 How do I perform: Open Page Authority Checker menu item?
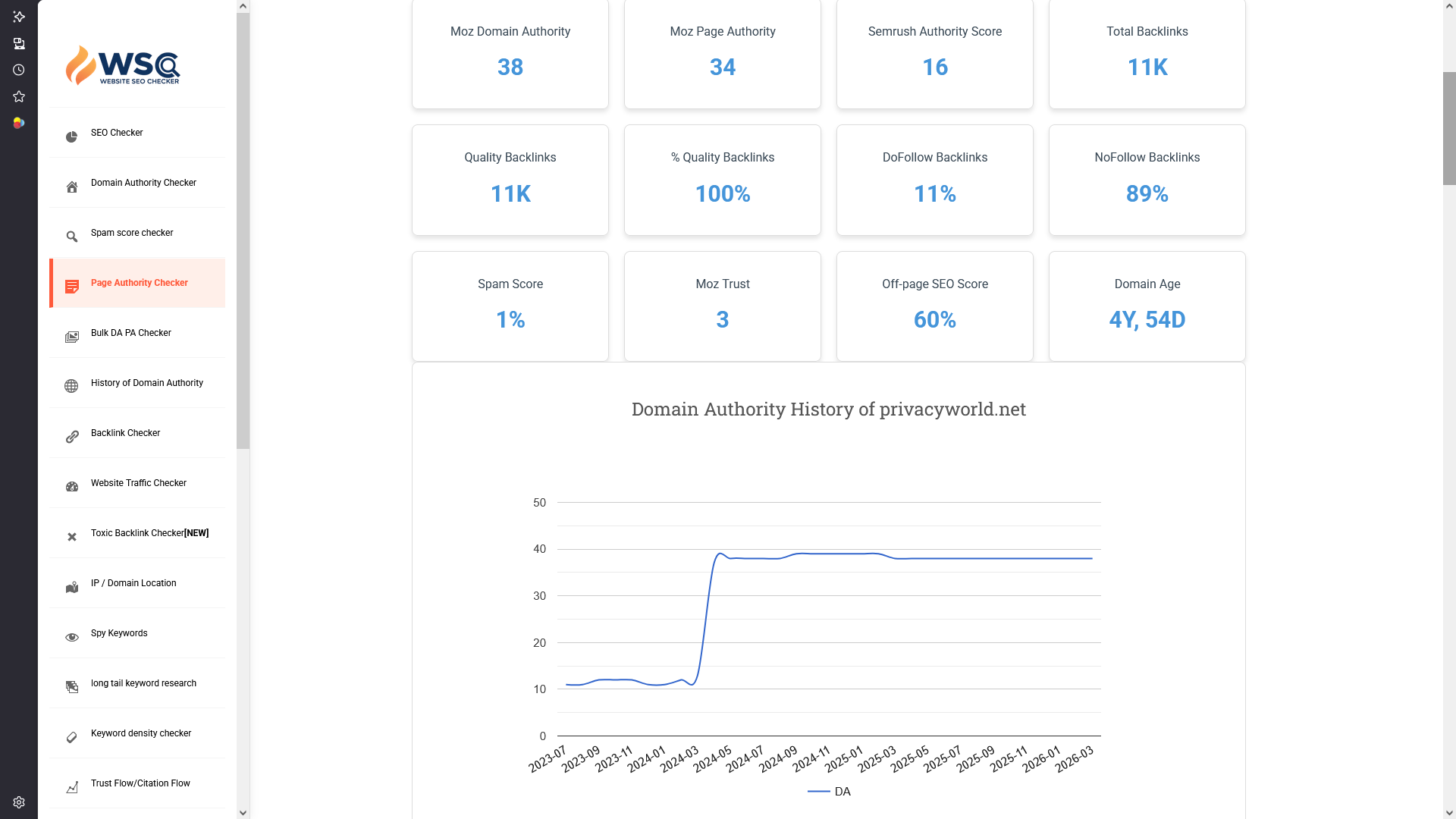[x=139, y=283]
